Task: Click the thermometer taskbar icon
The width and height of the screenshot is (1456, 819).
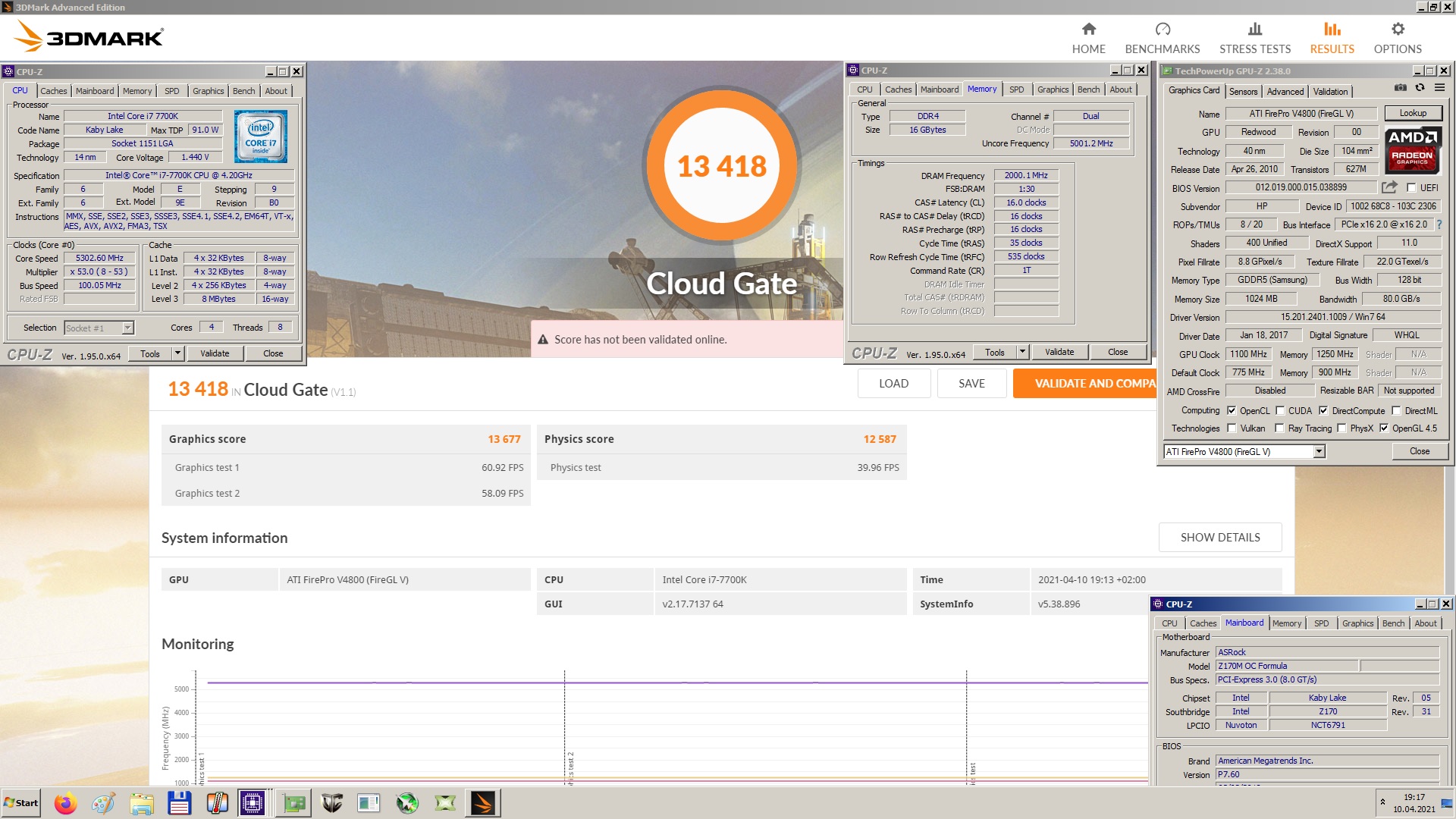Action: pyautogui.click(x=218, y=803)
